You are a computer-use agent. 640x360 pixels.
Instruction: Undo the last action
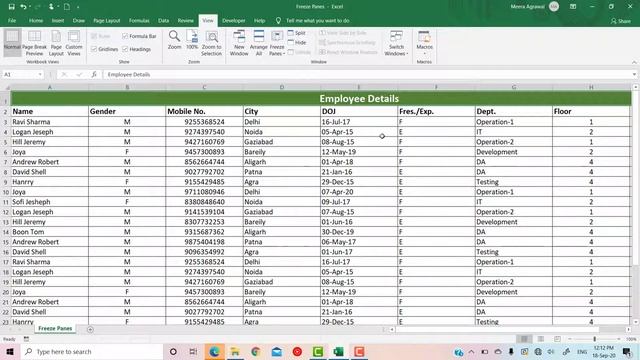pos(23,7)
